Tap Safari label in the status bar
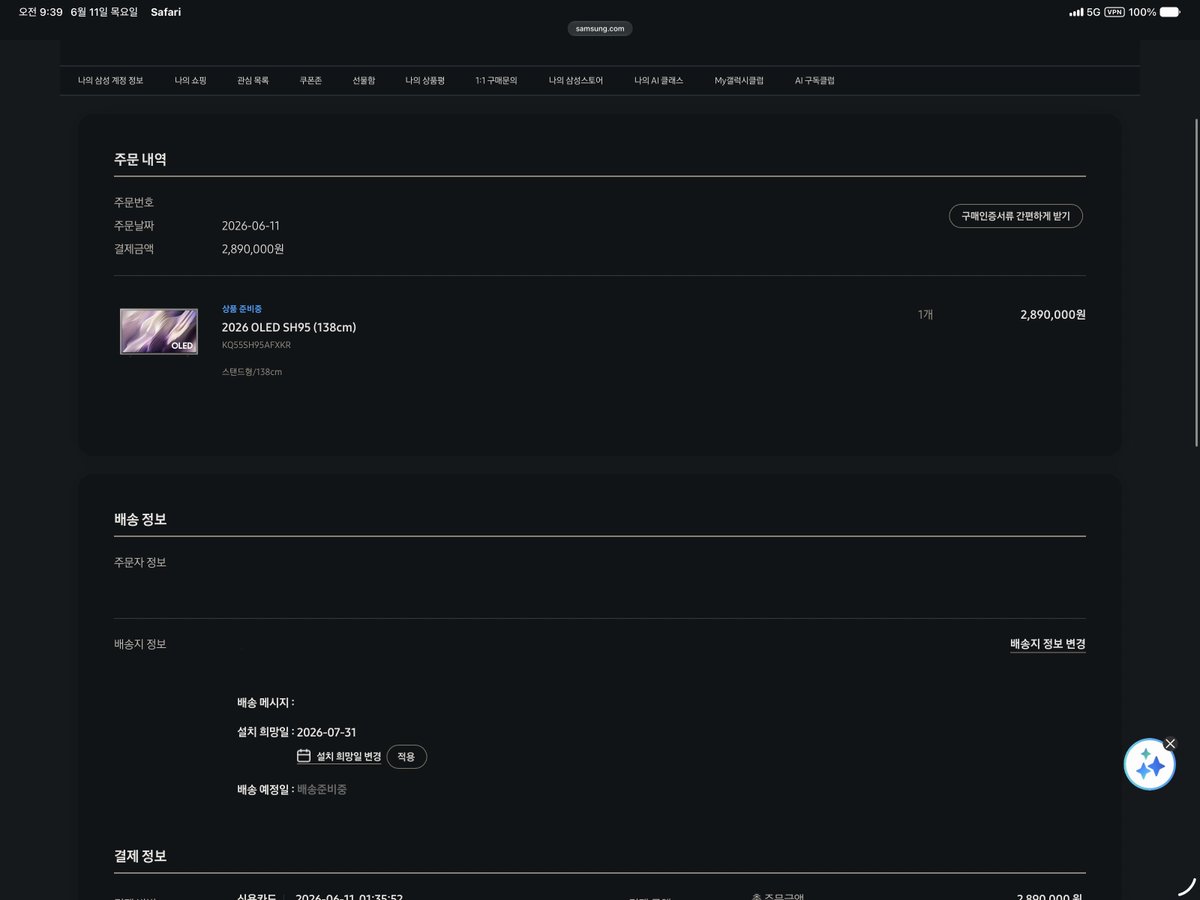This screenshot has width=1200, height=900. [x=166, y=12]
